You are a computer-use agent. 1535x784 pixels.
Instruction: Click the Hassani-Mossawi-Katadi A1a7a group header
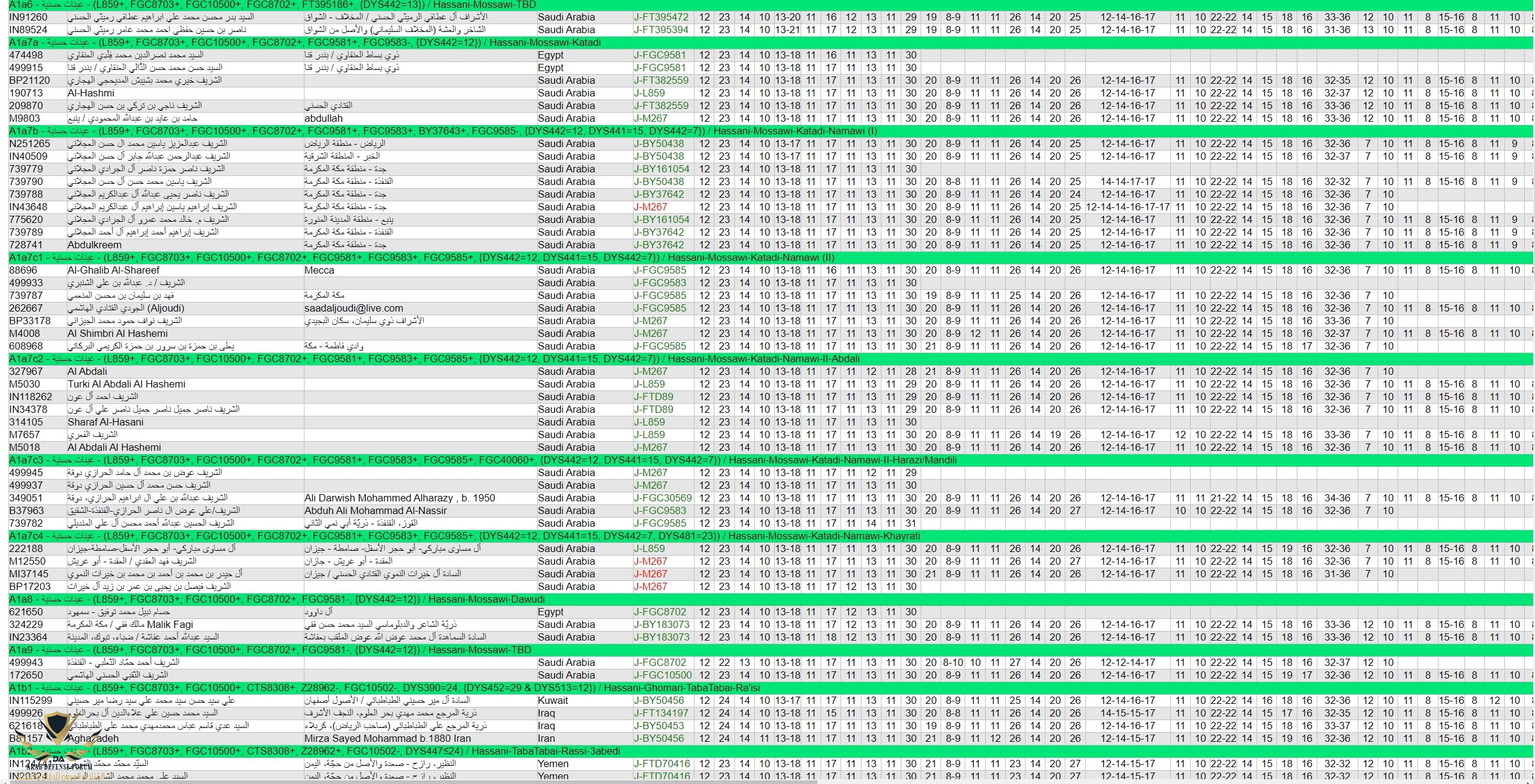tap(770, 42)
